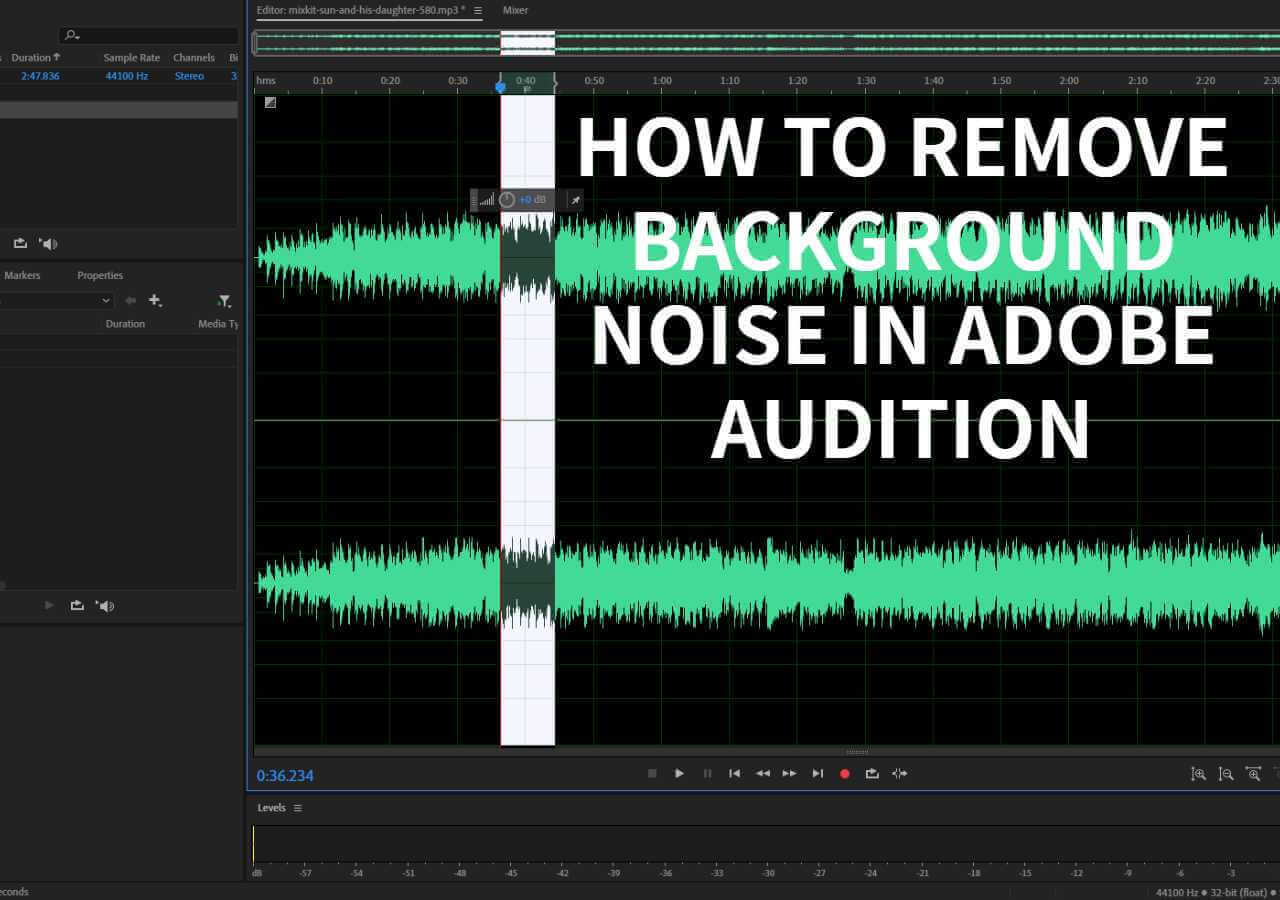Stop playback with the Stop button

click(652, 773)
